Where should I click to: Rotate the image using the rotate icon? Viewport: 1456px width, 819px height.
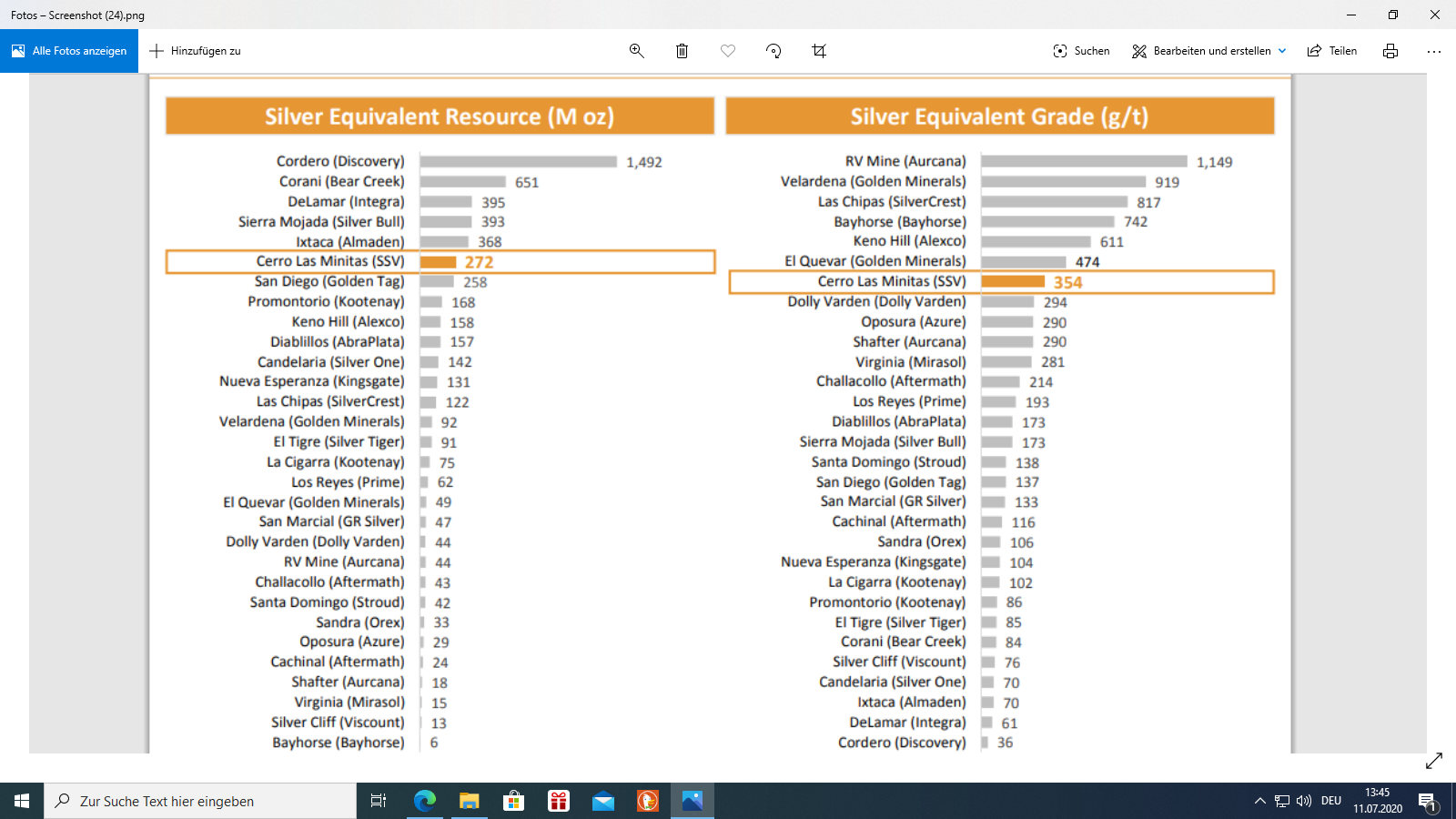point(773,51)
